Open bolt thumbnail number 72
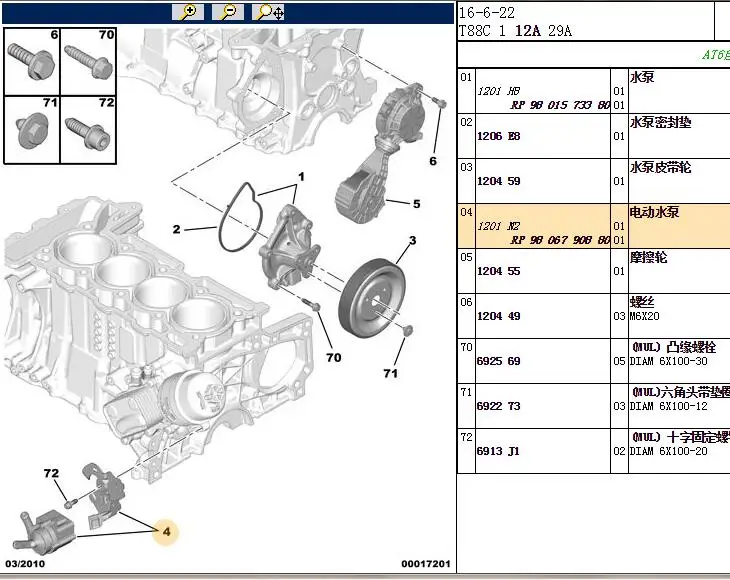The width and height of the screenshot is (730, 580). (88, 130)
